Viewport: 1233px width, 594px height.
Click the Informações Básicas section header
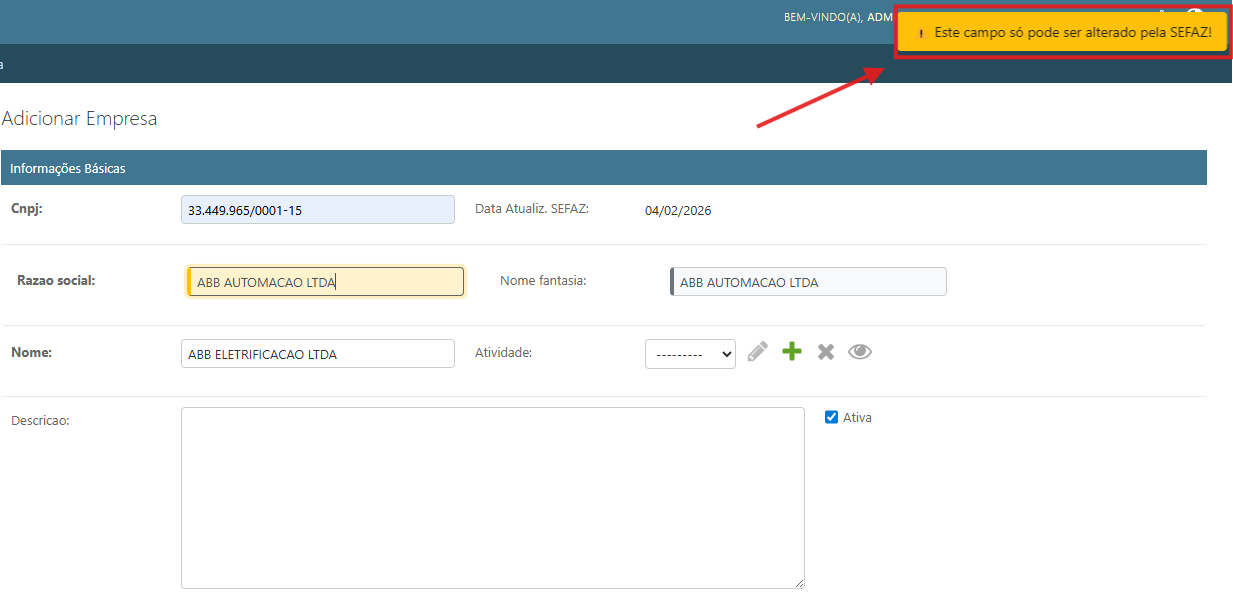pos(68,168)
